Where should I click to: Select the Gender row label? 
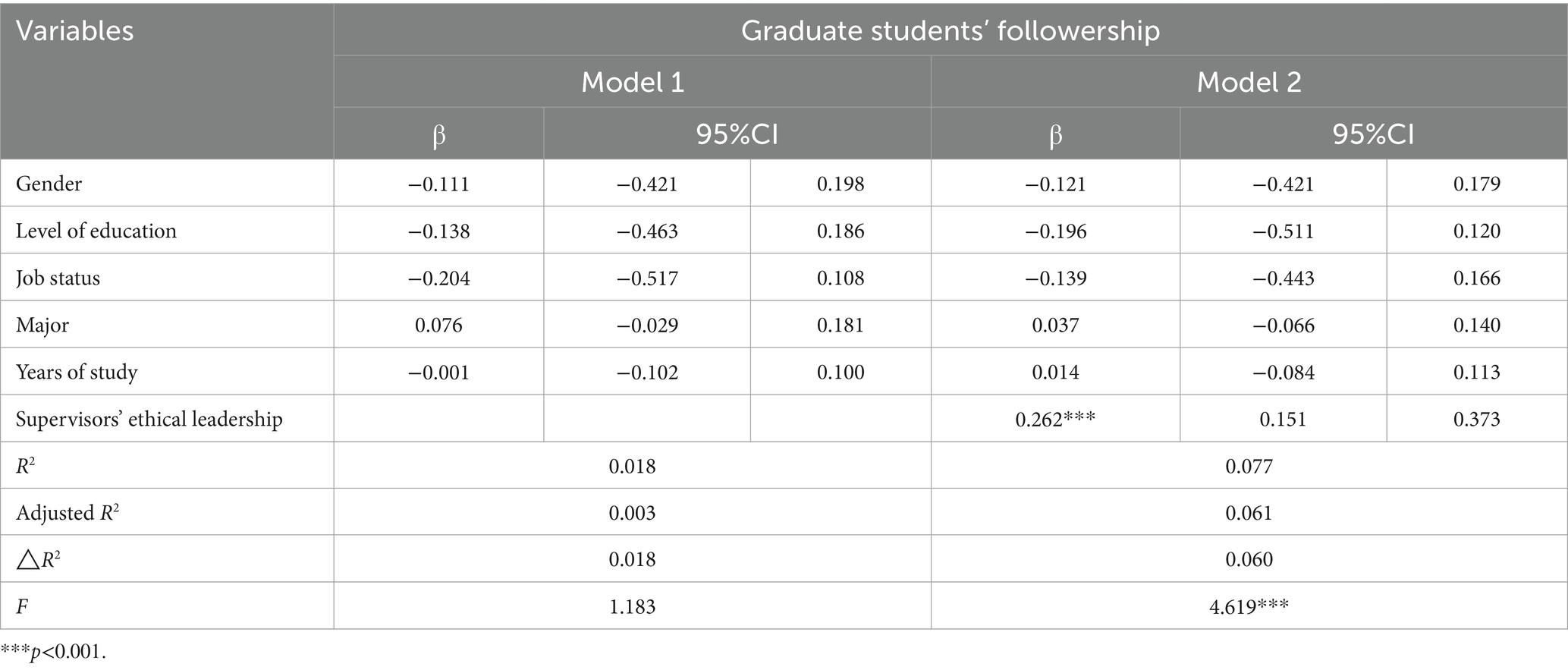click(49, 184)
